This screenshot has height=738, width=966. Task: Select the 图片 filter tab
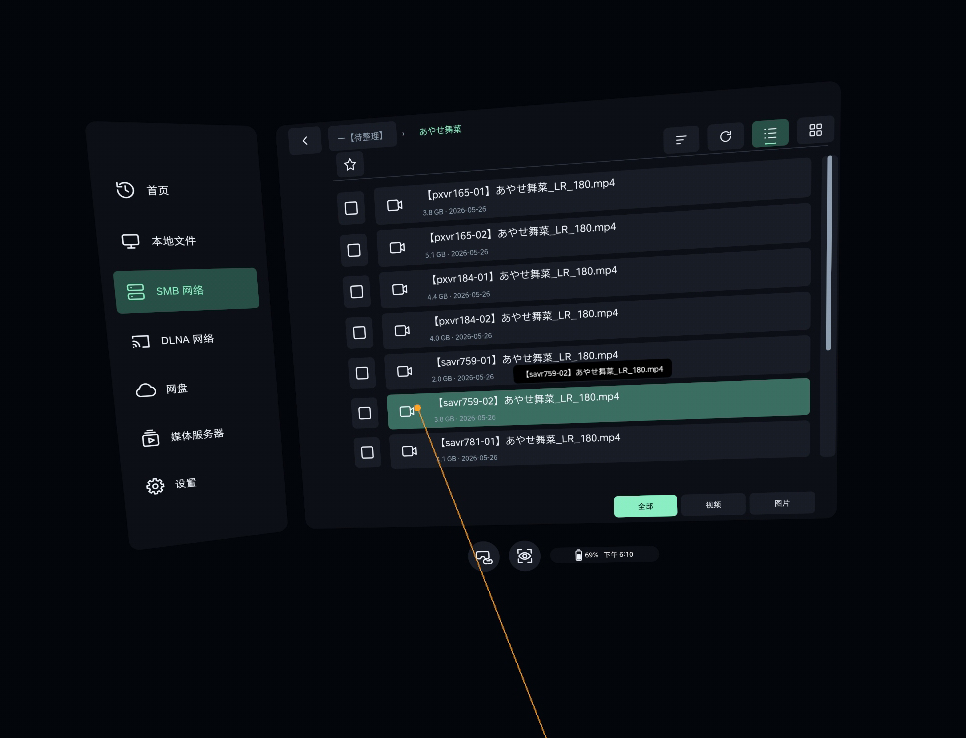tap(782, 503)
